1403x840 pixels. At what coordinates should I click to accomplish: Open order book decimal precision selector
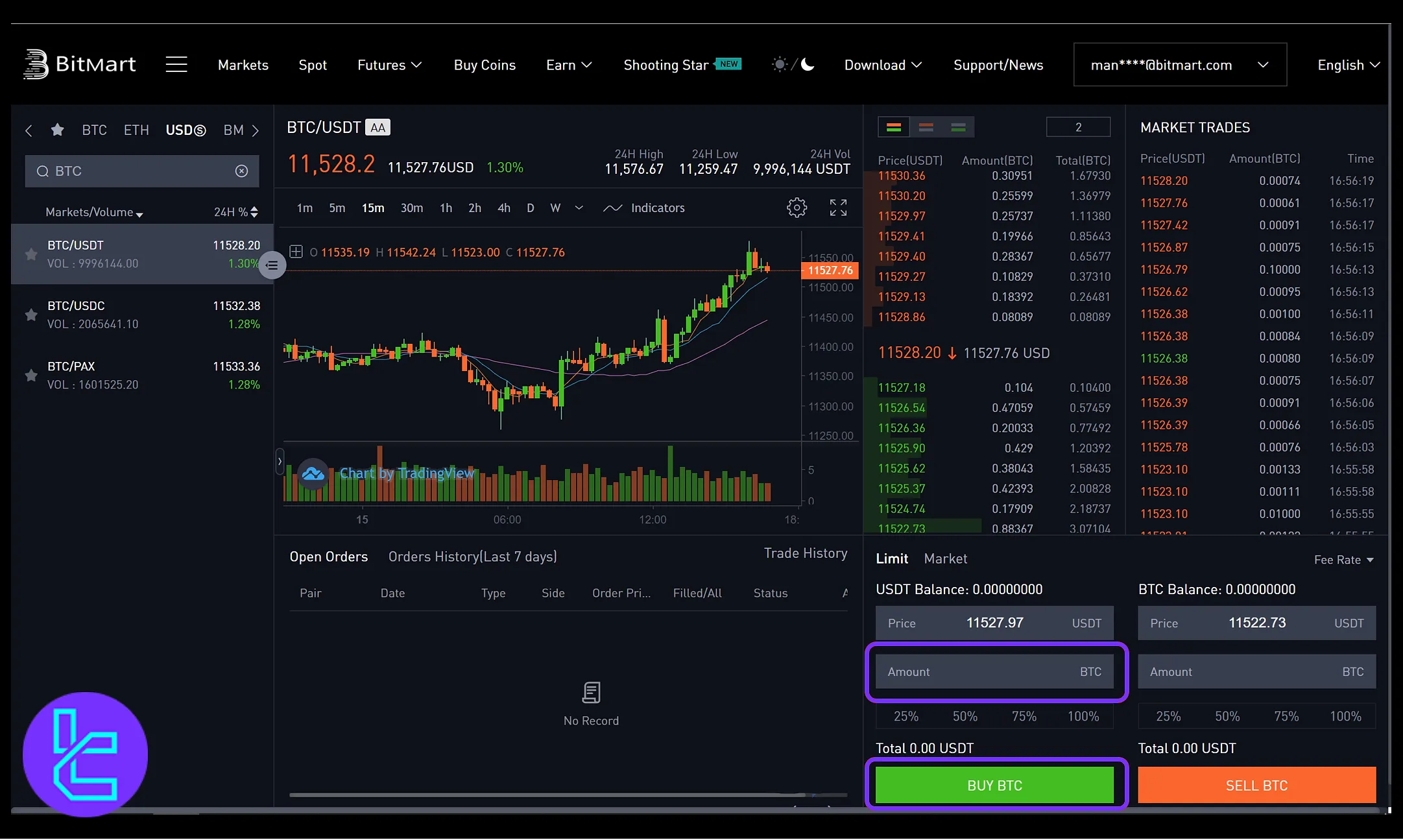coord(1078,127)
